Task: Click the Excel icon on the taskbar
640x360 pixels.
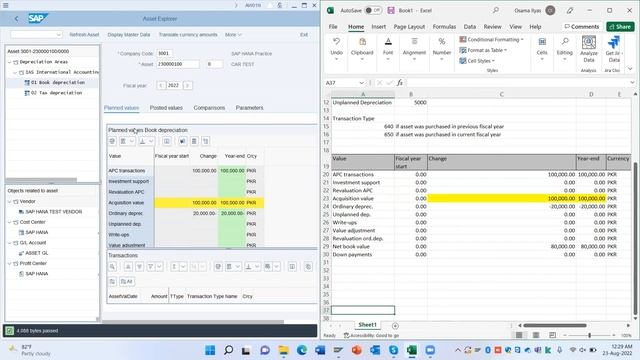Action: (x=412, y=350)
